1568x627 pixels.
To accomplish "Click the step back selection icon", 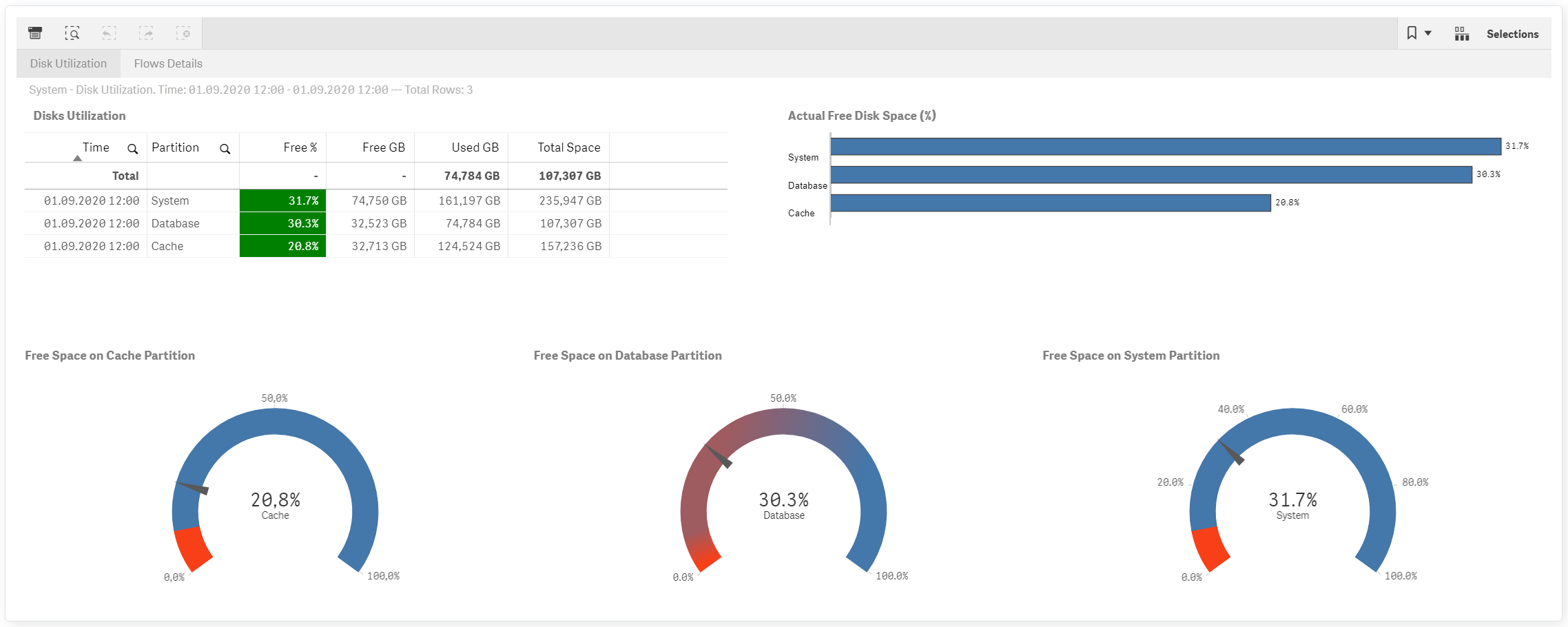I will [x=109, y=33].
